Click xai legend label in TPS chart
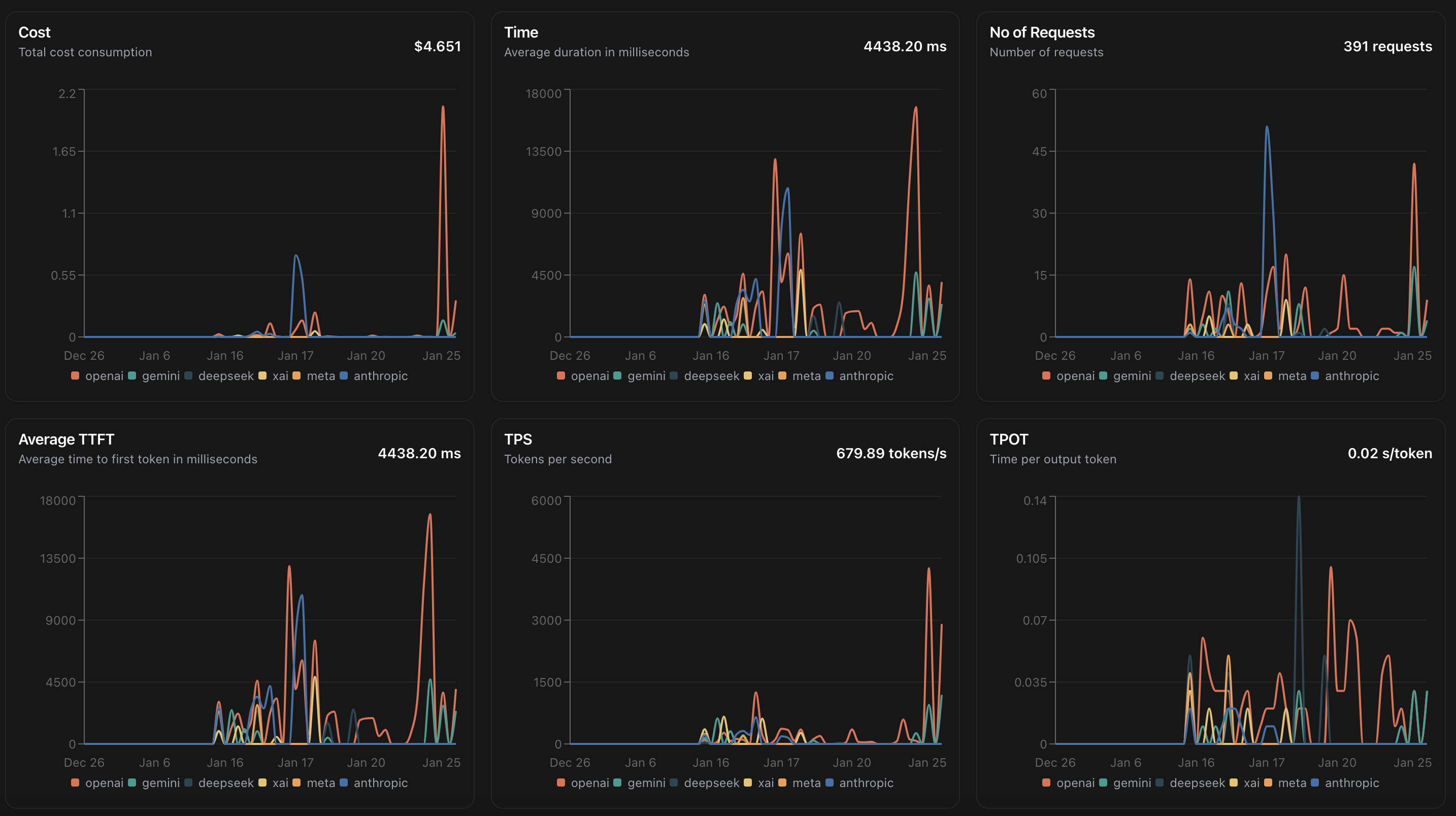Image resolution: width=1456 pixels, height=816 pixels. point(766,783)
